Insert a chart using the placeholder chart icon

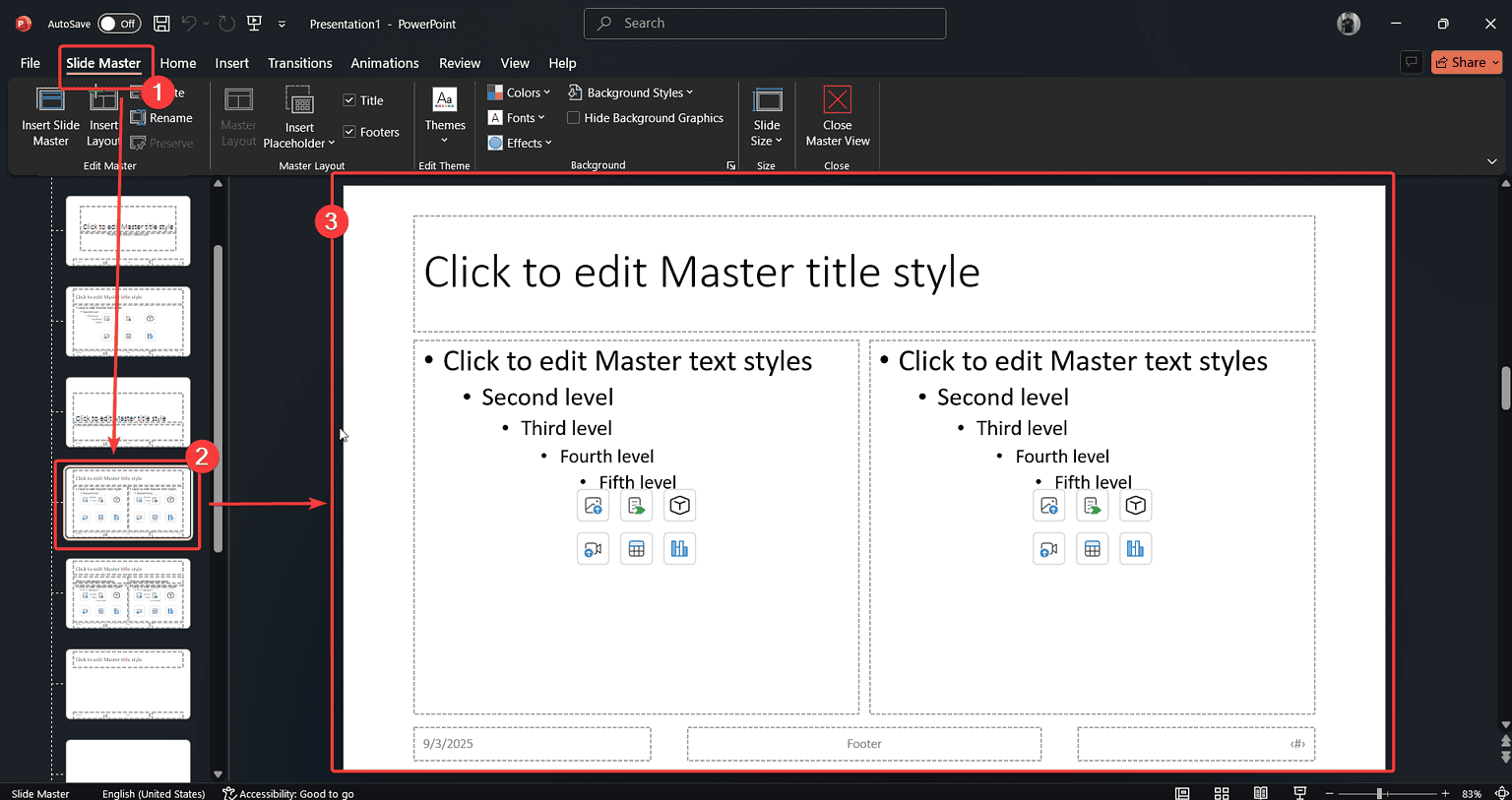click(679, 548)
